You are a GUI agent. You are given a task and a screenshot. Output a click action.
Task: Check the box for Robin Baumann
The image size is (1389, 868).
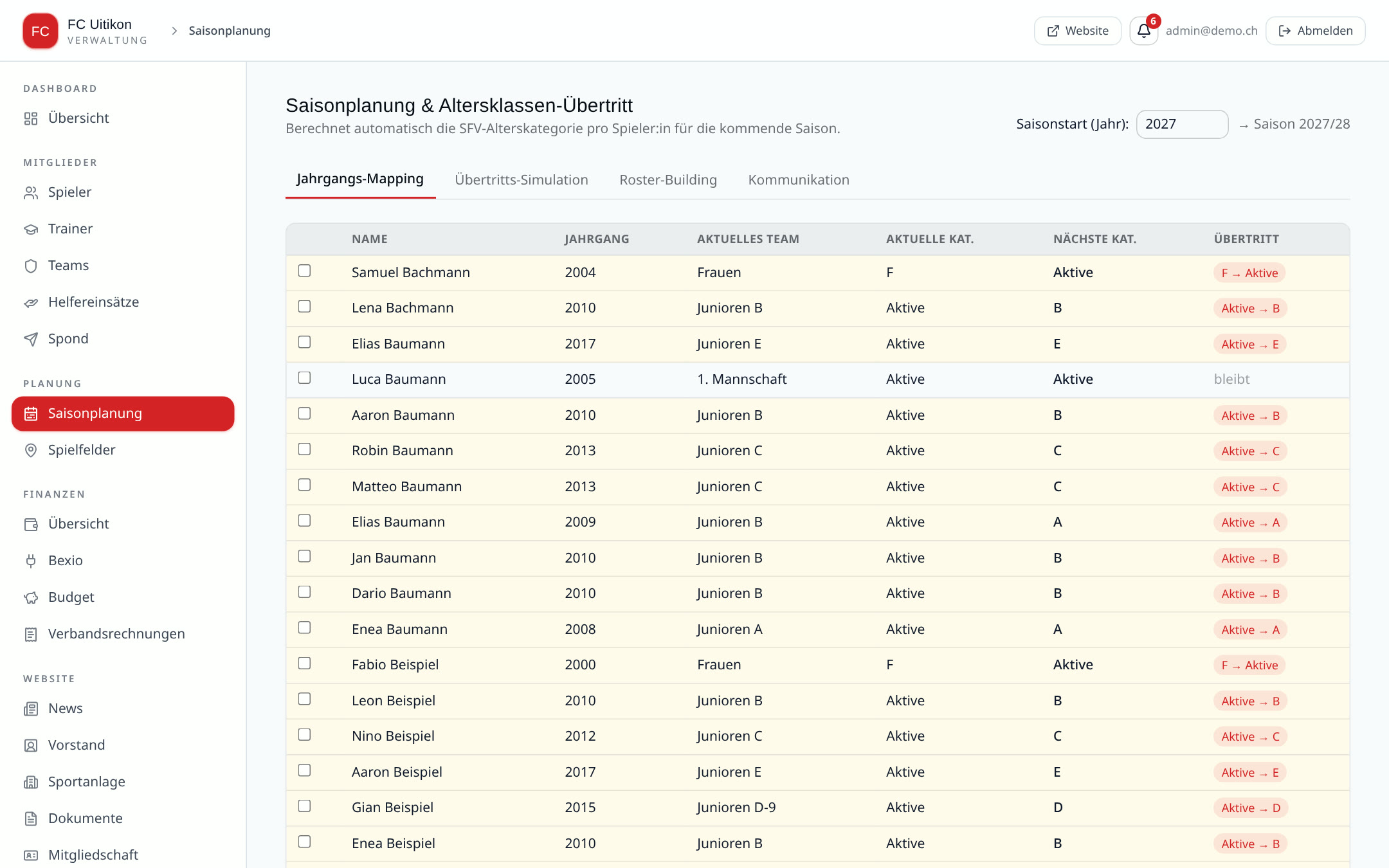pyautogui.click(x=304, y=449)
